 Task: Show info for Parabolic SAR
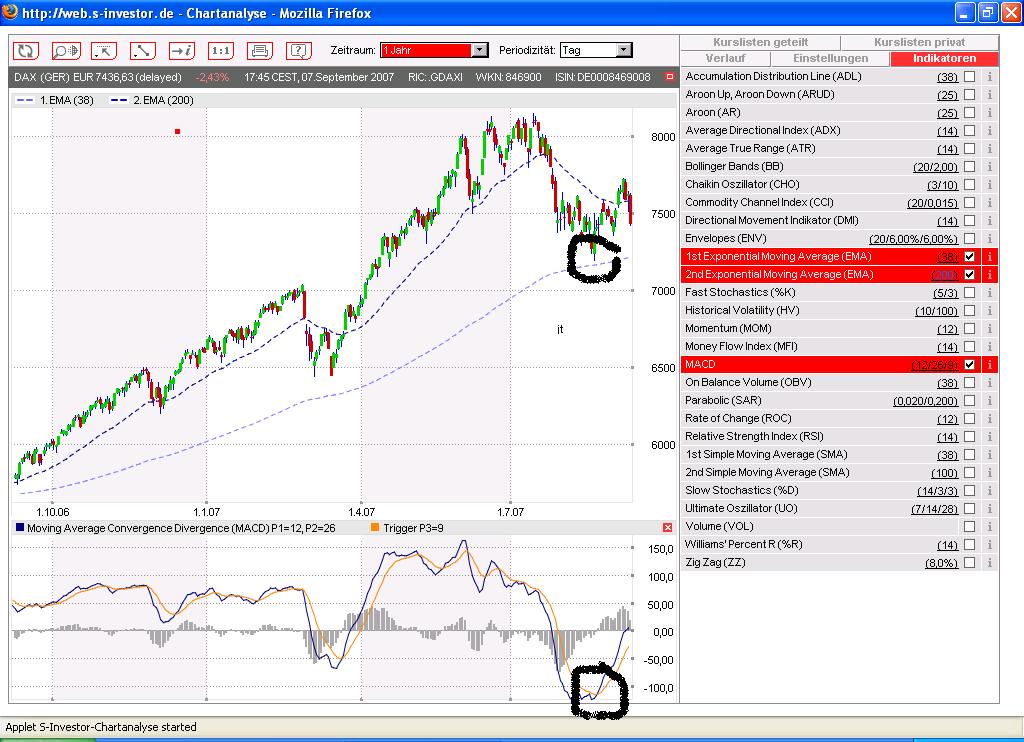[x=989, y=400]
